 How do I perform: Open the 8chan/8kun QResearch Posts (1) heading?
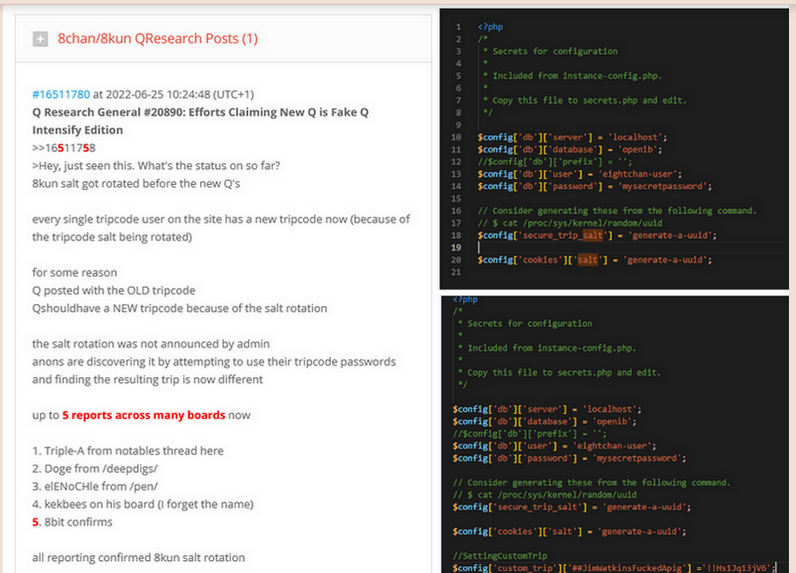click(x=157, y=39)
